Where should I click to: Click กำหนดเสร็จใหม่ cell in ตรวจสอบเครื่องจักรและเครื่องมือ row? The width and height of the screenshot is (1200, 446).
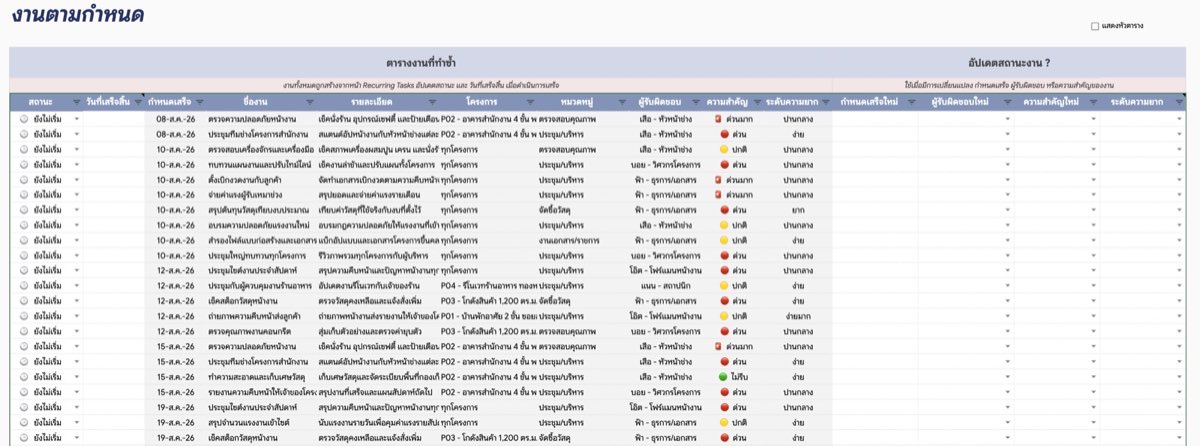(875, 149)
